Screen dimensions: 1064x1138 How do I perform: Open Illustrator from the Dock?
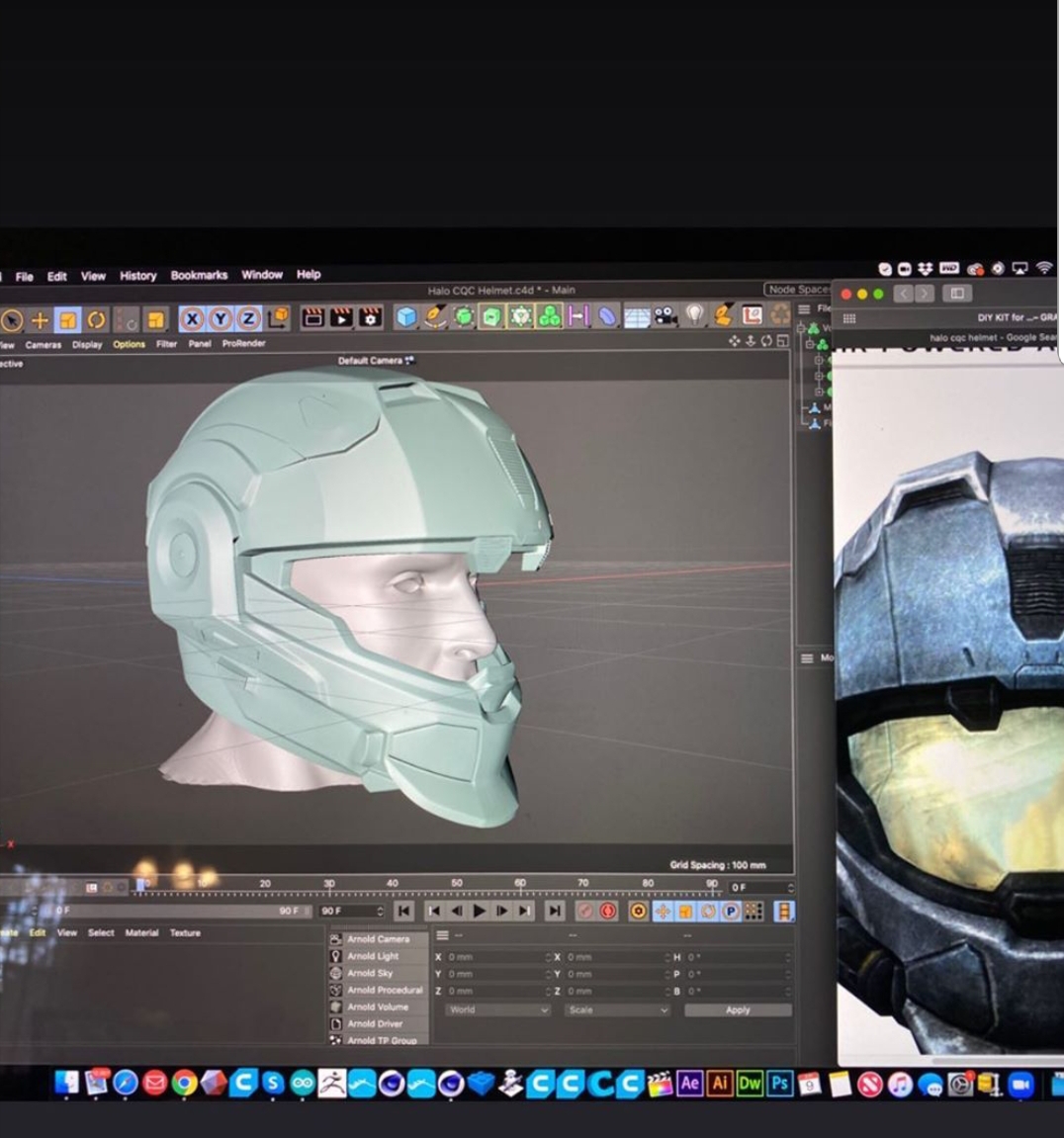tap(719, 1084)
